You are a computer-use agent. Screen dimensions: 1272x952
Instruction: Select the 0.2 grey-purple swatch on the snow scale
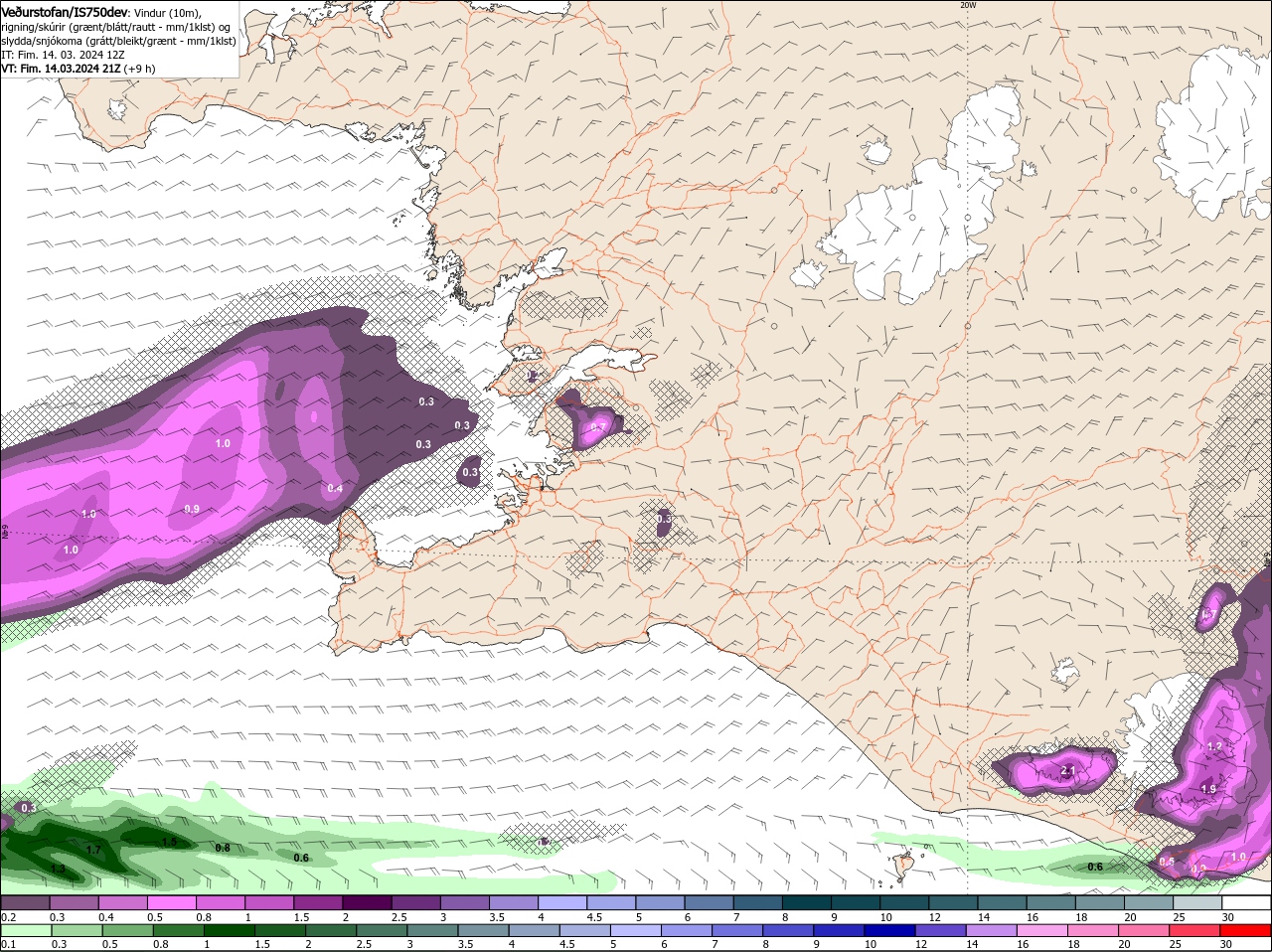[25, 902]
